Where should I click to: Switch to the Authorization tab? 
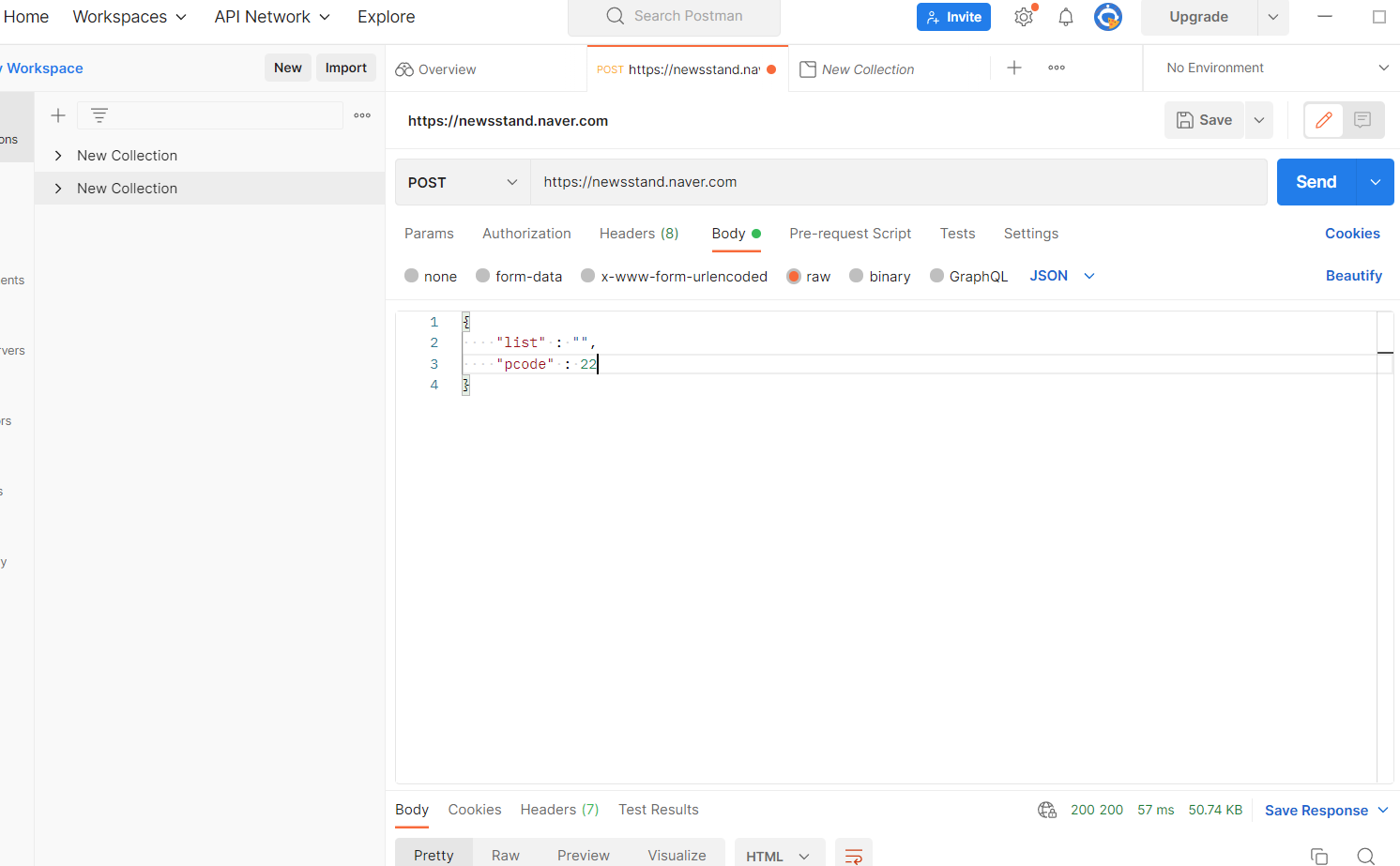coord(526,234)
